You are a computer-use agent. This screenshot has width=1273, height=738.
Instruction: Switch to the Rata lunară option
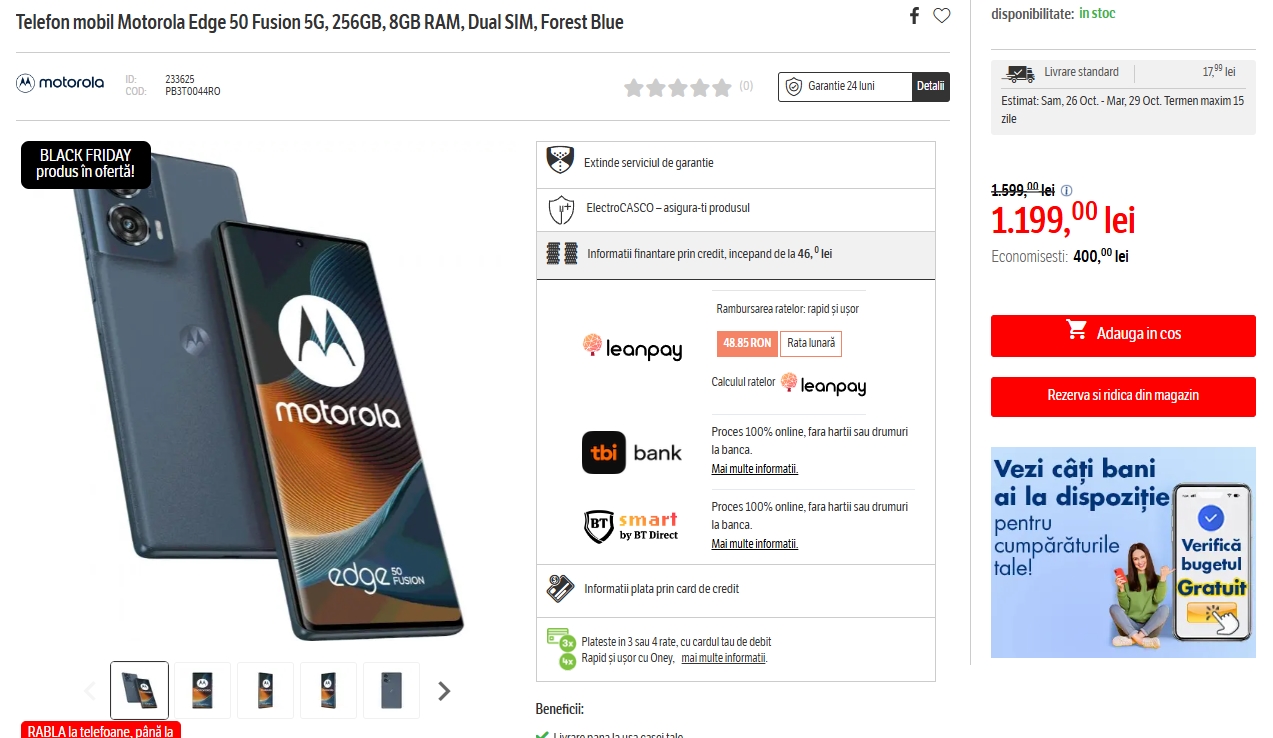coord(810,343)
